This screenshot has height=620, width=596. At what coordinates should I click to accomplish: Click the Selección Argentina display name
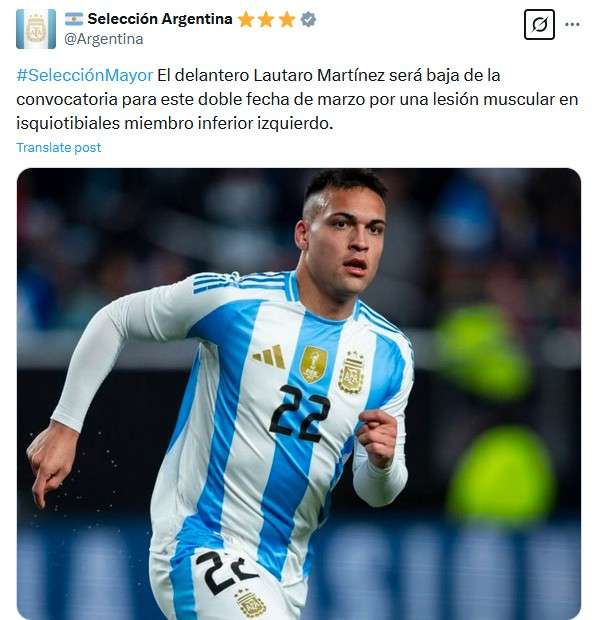coord(160,19)
